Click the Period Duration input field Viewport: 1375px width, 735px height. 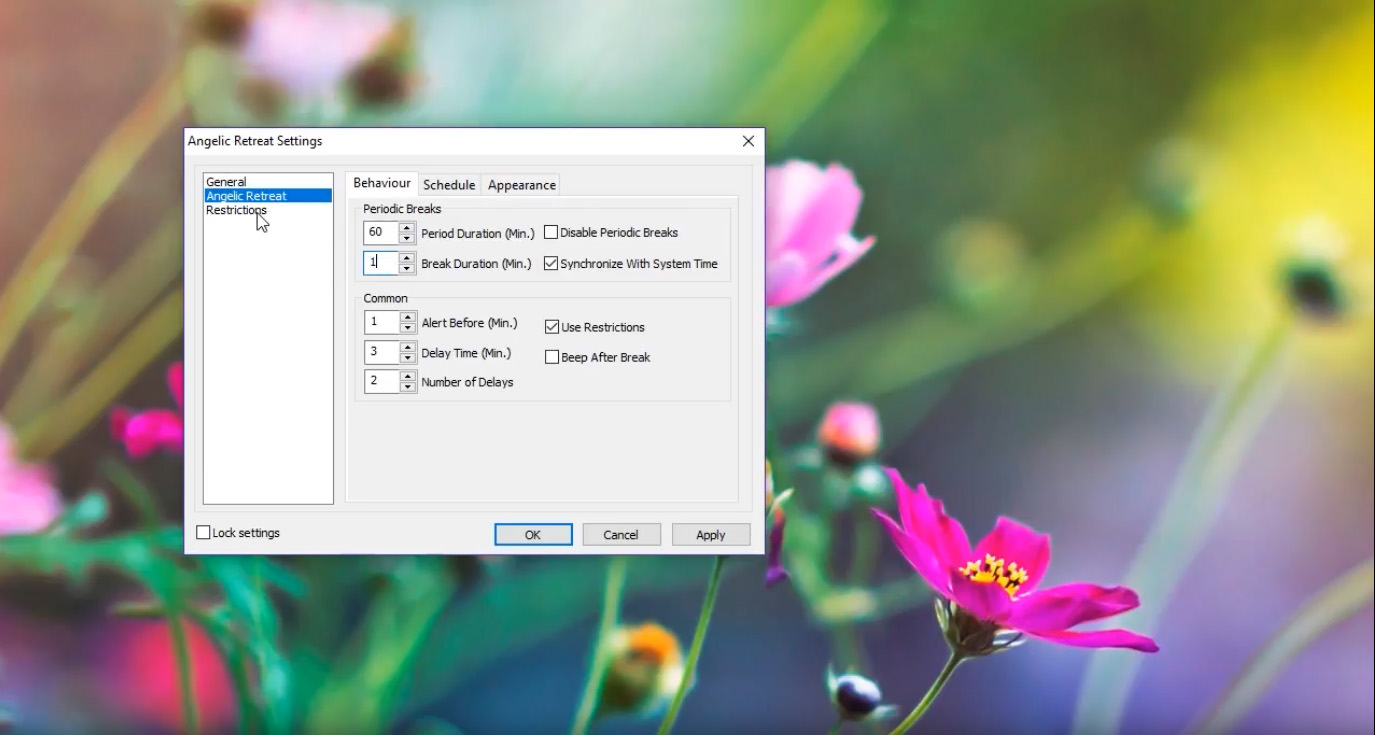[381, 233]
